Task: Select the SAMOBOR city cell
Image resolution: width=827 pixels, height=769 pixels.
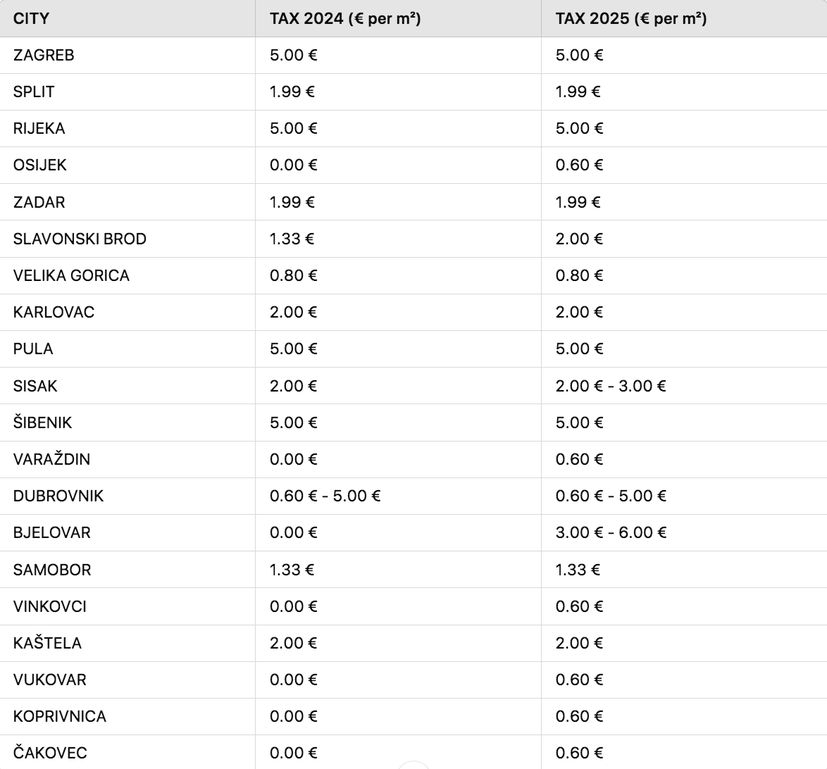Action: 52,570
